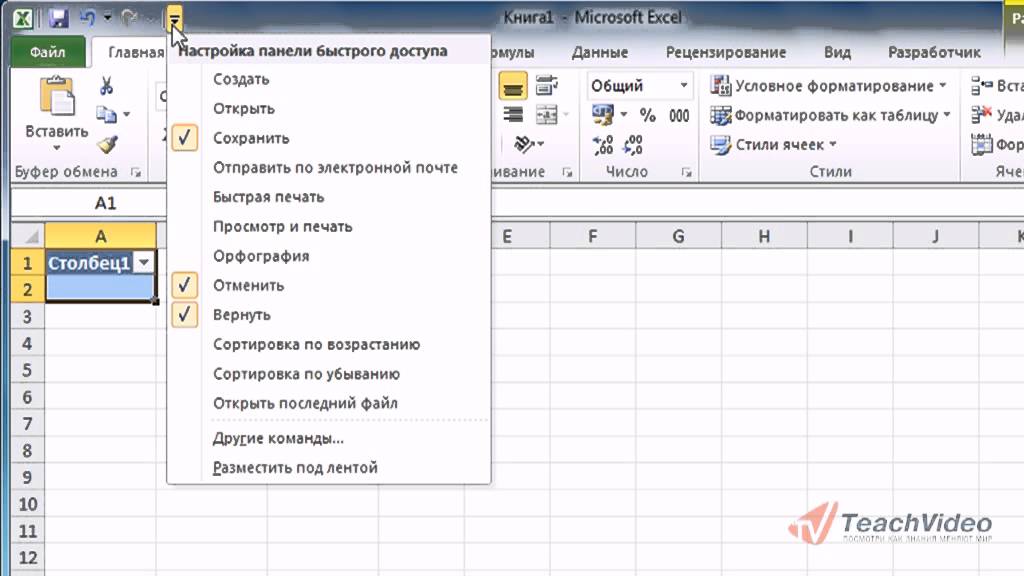This screenshot has width=1024, height=576.
Task: Click the percent style icon
Action: click(x=647, y=116)
